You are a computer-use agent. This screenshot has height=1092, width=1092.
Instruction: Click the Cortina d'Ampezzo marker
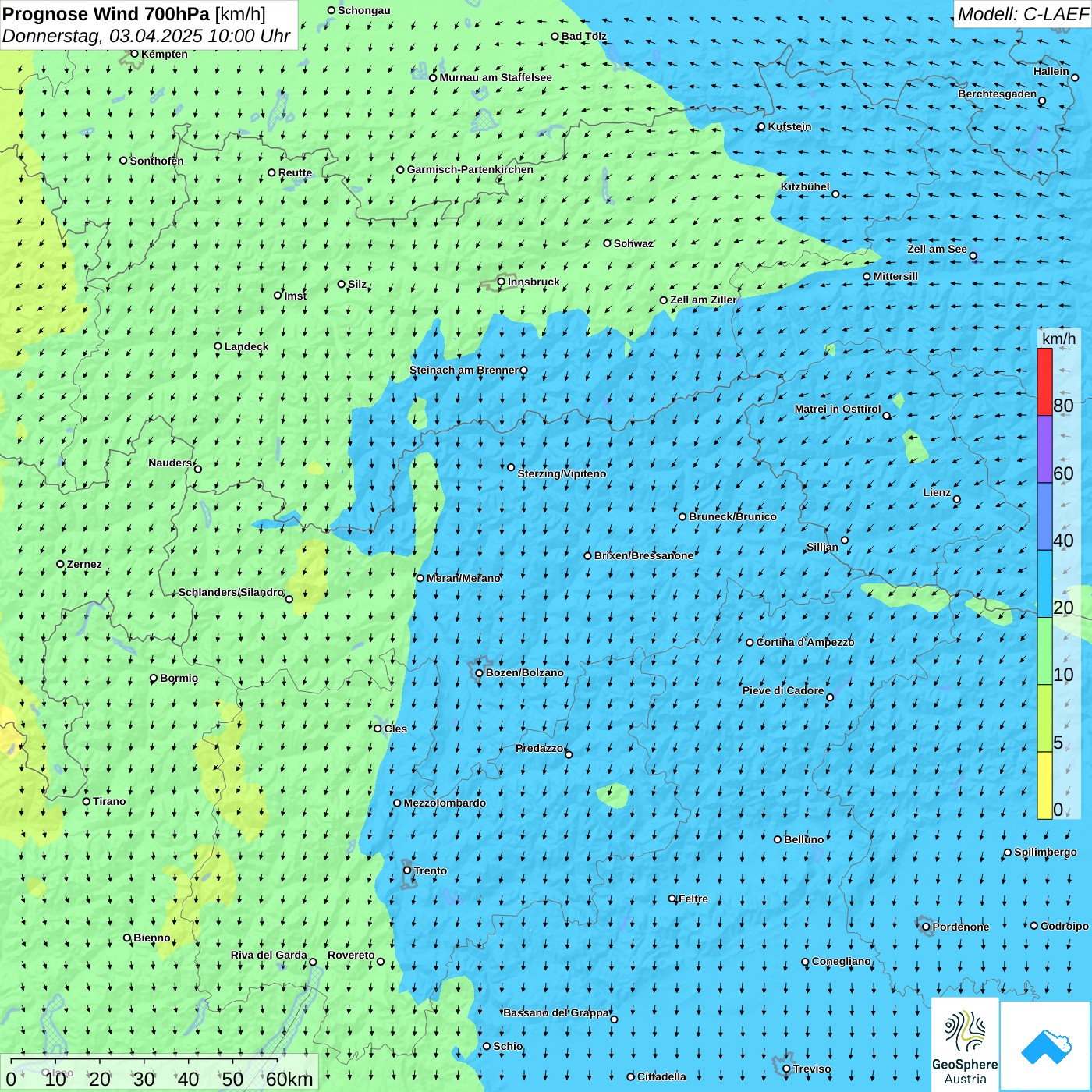click(750, 643)
